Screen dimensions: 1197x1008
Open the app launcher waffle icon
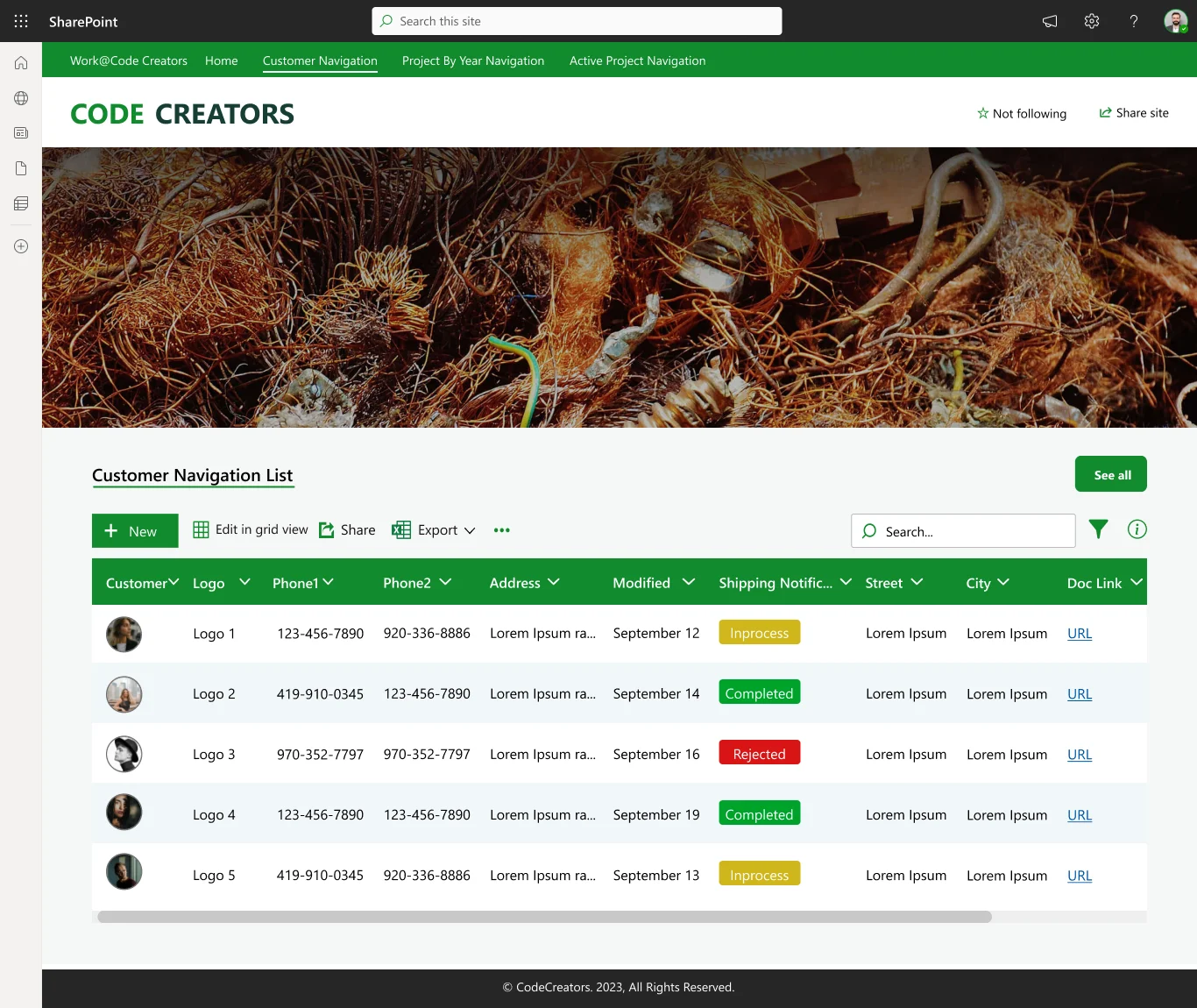point(21,21)
